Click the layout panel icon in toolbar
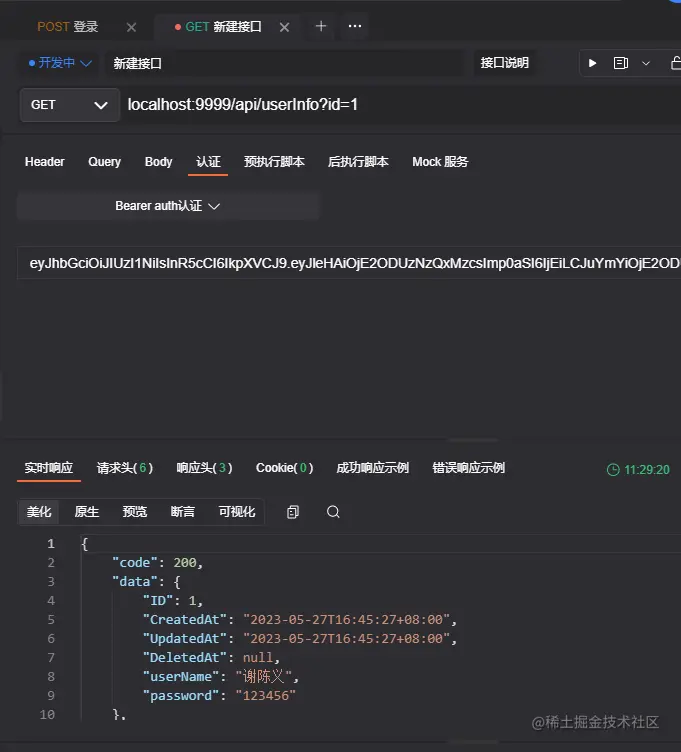 (x=621, y=63)
